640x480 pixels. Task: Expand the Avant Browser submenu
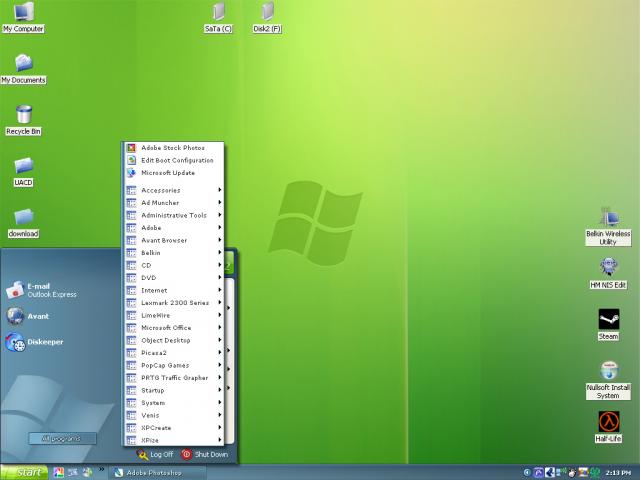173,240
